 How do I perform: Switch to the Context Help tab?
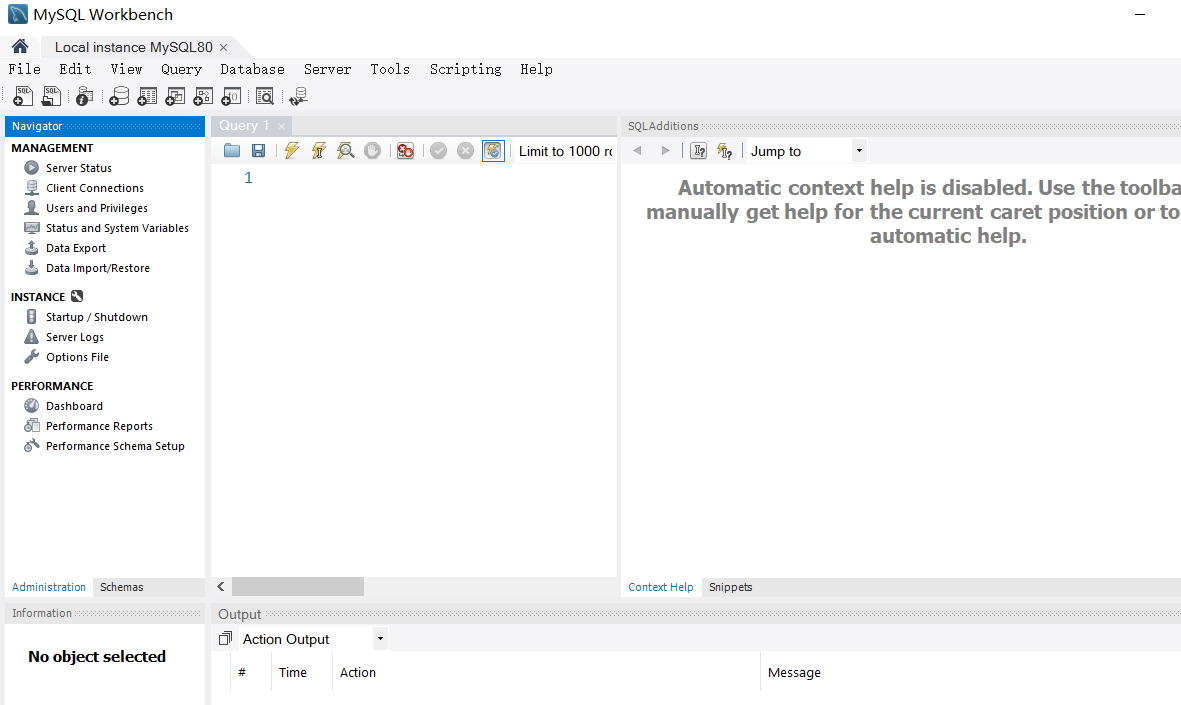coord(661,587)
